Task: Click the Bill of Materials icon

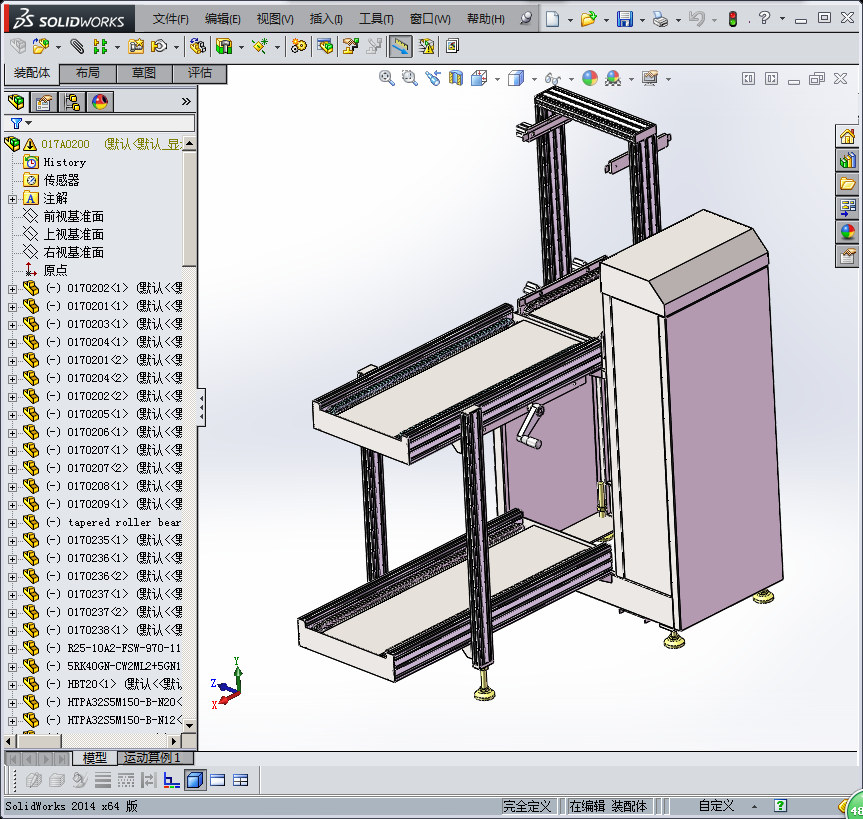Action: pyautogui.click(x=325, y=46)
